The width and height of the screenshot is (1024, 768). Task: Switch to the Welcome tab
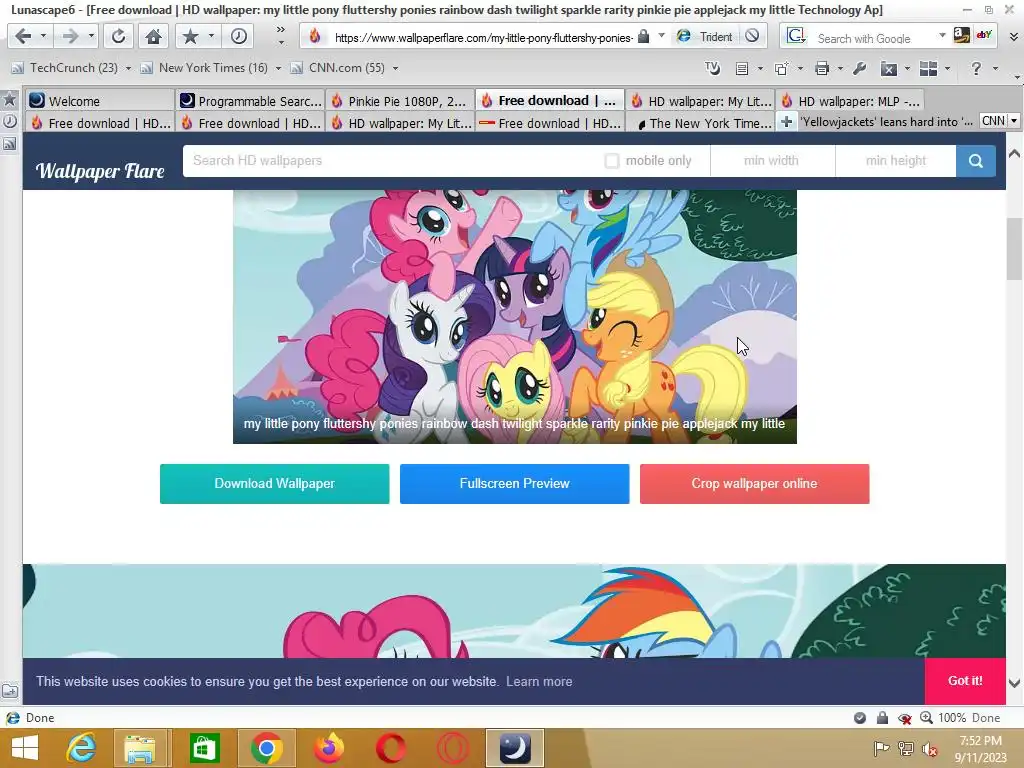(x=100, y=101)
